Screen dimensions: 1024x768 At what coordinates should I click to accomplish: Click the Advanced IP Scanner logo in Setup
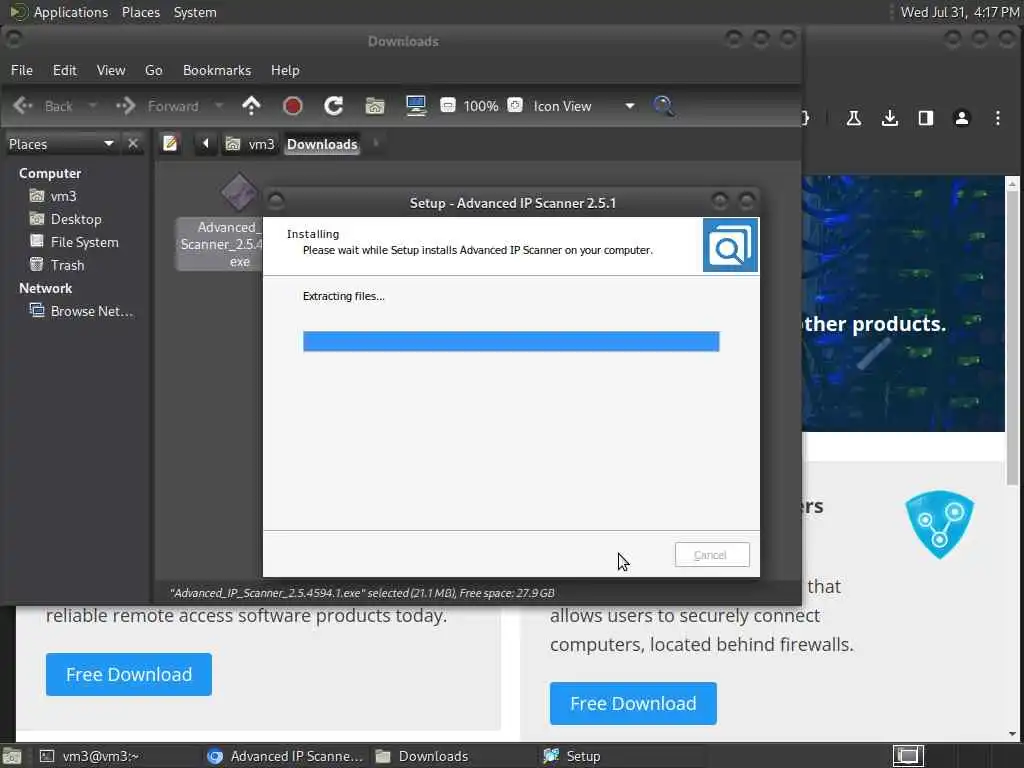tap(730, 245)
